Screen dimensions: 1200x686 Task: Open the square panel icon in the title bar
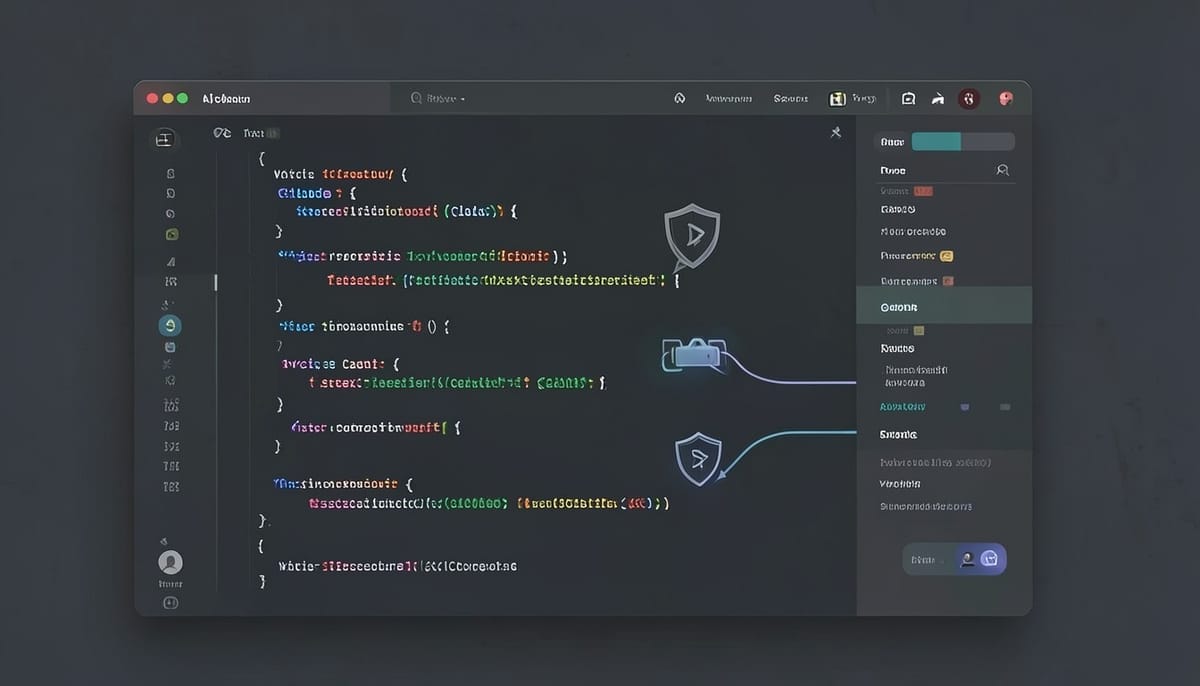[908, 98]
